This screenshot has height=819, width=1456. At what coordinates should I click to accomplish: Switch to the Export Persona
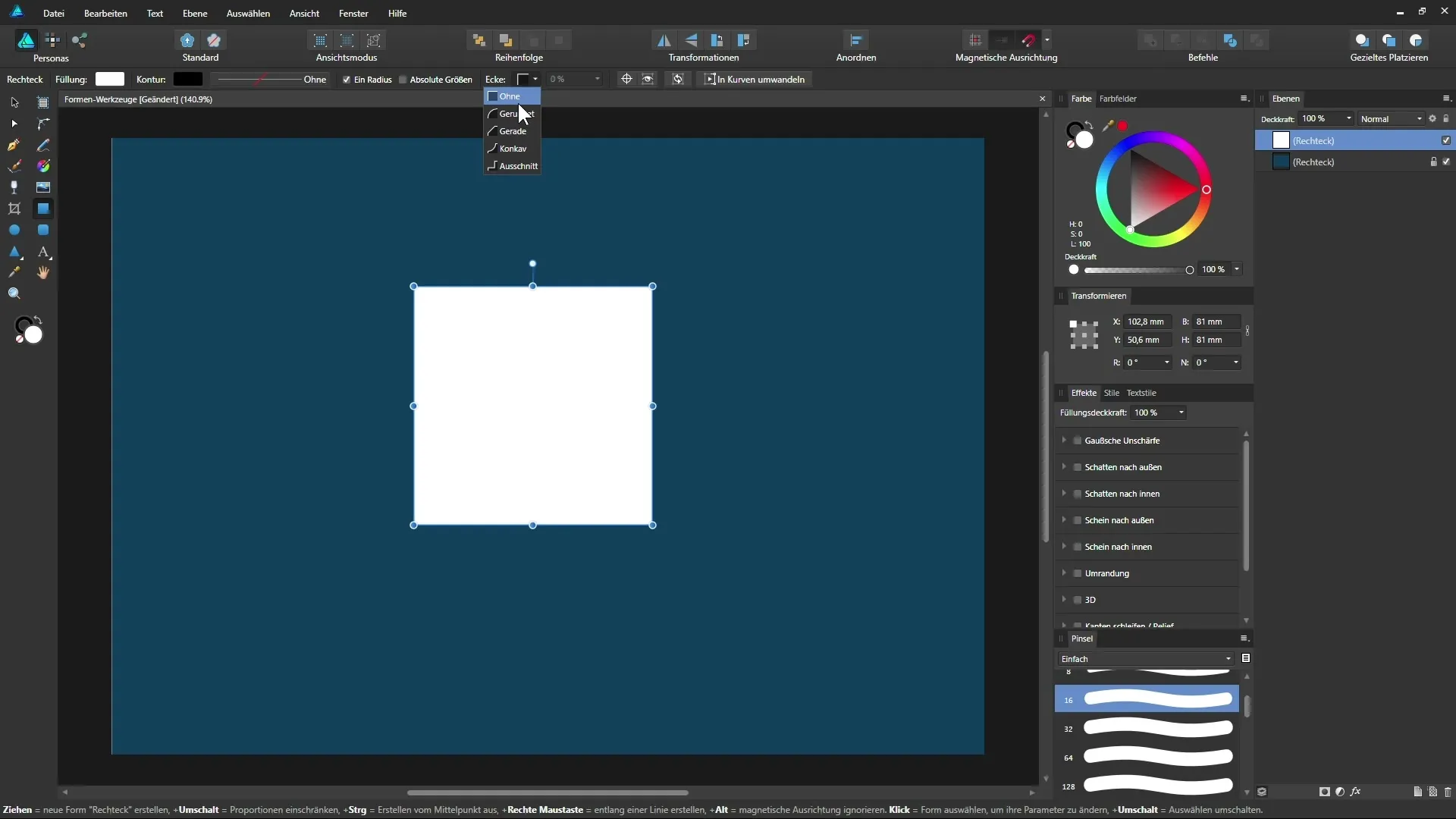click(x=80, y=40)
